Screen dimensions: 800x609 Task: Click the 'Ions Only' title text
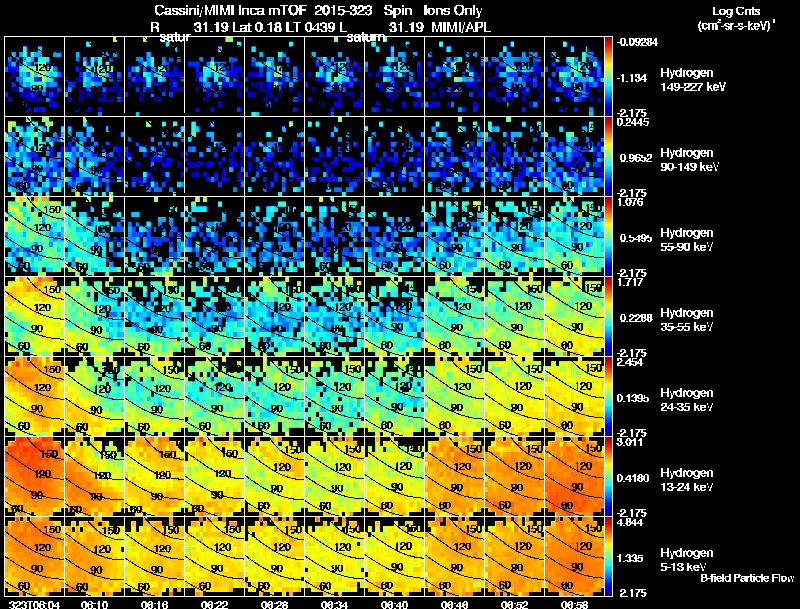click(x=453, y=10)
